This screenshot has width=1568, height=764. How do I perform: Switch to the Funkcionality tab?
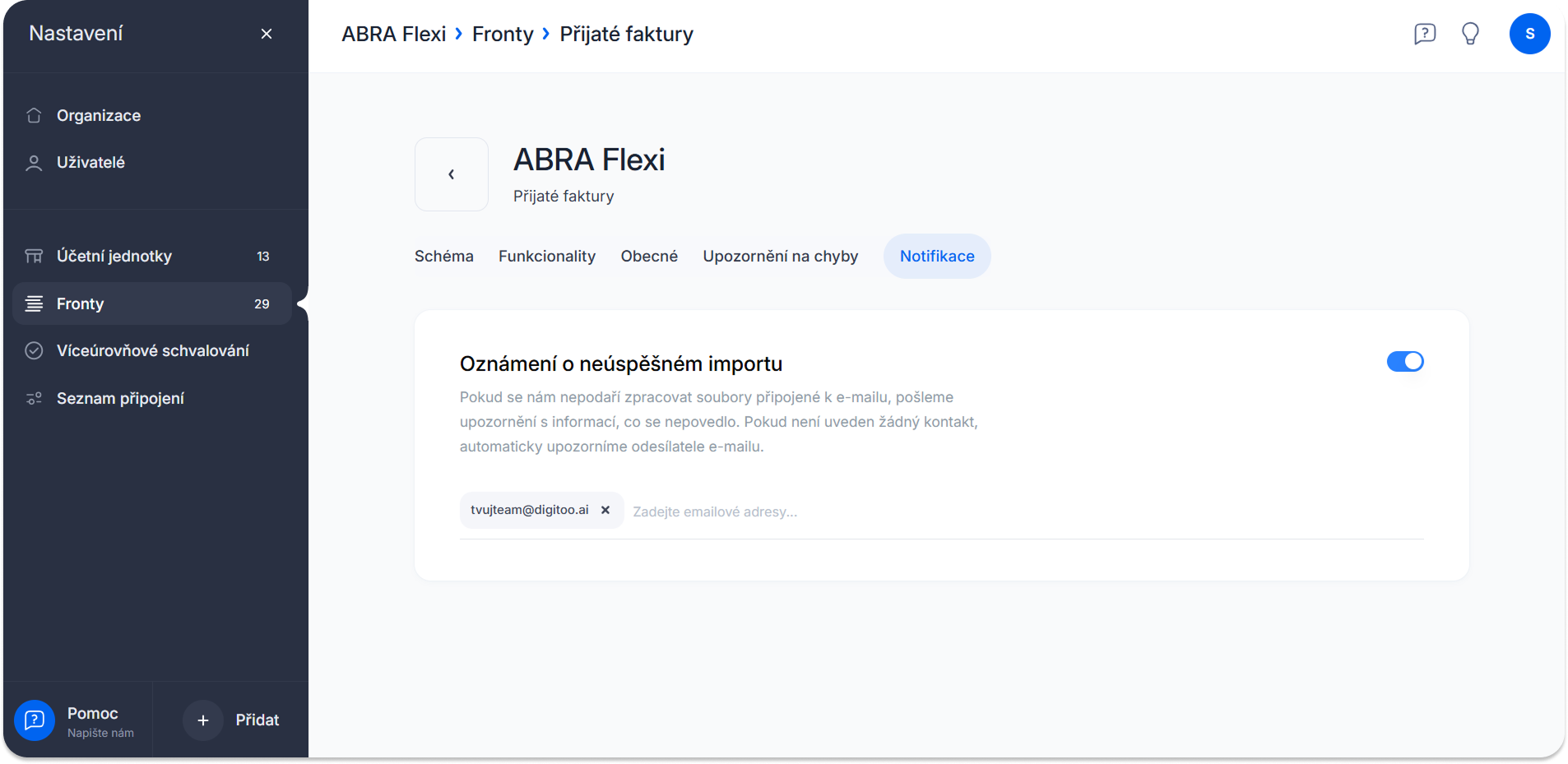[x=547, y=256]
